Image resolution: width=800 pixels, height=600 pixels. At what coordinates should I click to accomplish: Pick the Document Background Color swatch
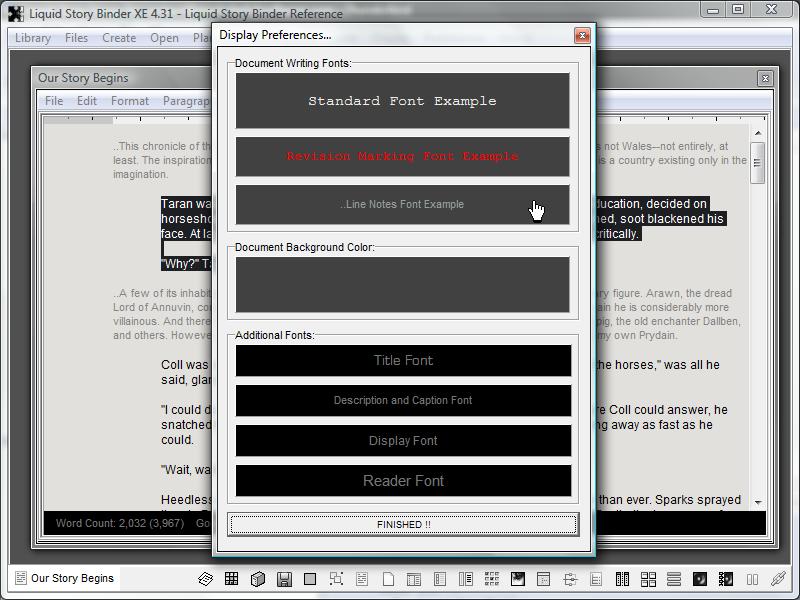(402, 285)
